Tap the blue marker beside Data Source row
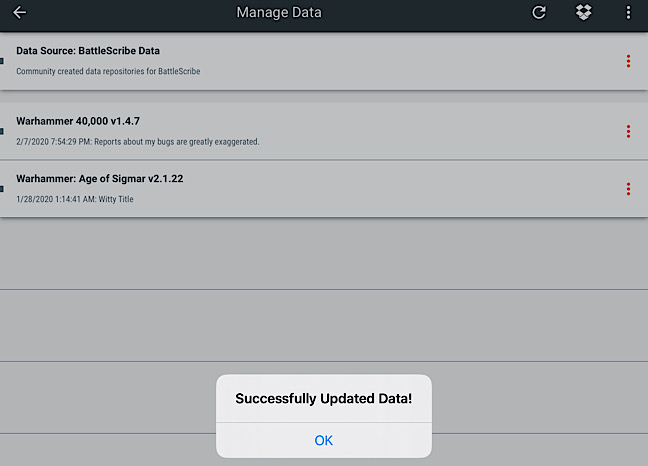The height and width of the screenshot is (466, 648). pyautogui.click(x=2, y=61)
